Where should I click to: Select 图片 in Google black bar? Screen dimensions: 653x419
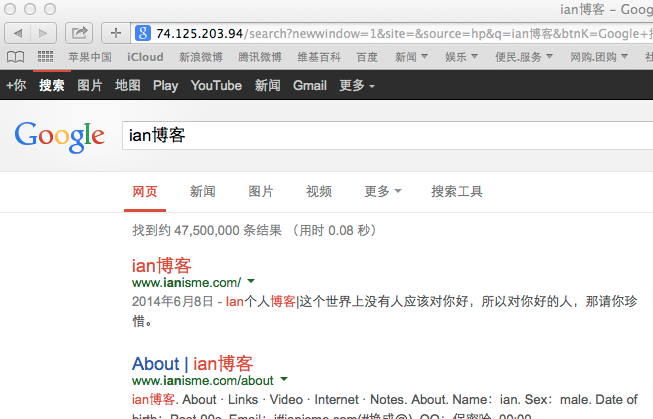tap(90, 85)
